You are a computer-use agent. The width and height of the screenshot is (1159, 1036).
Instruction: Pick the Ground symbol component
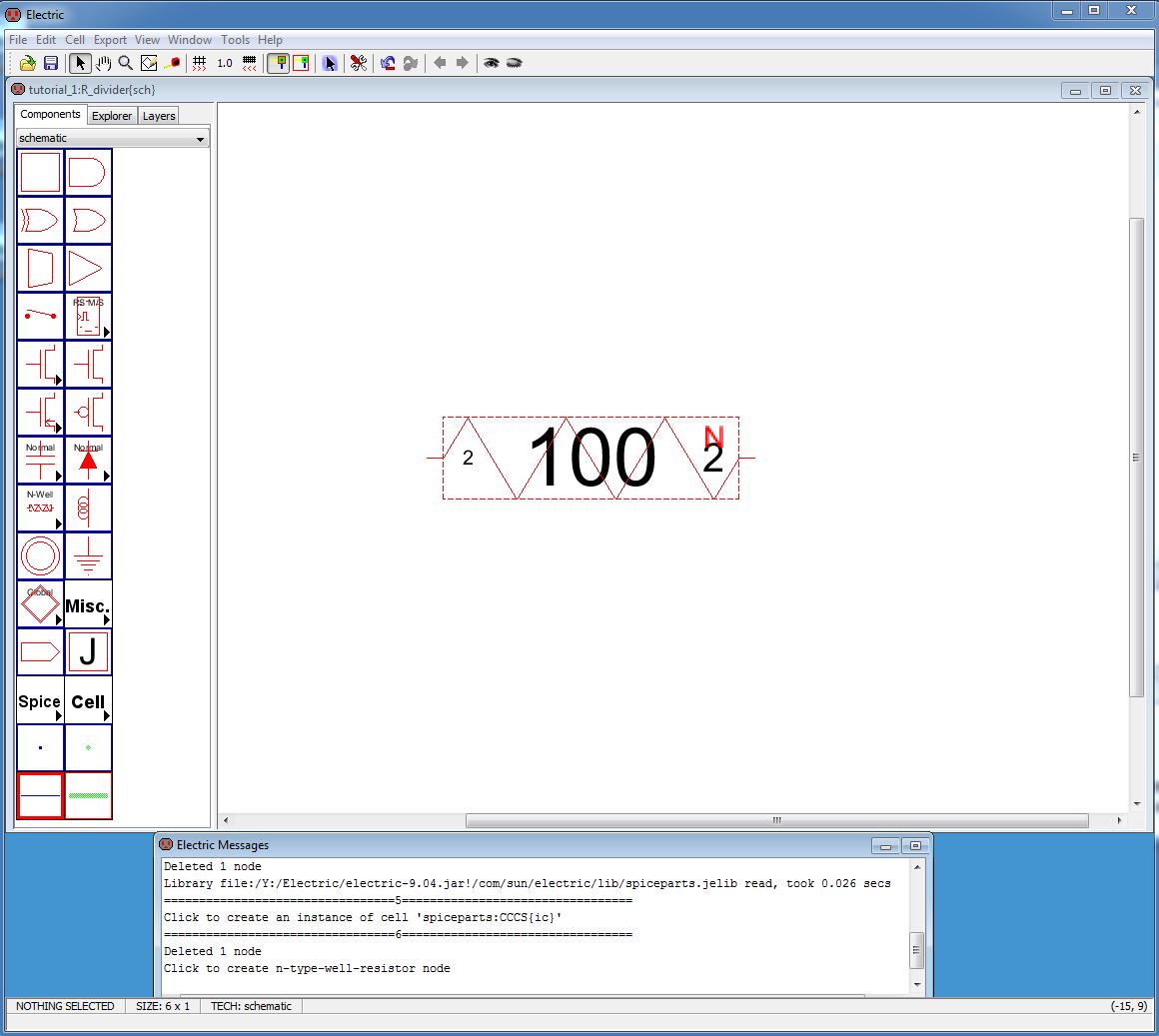click(88, 556)
